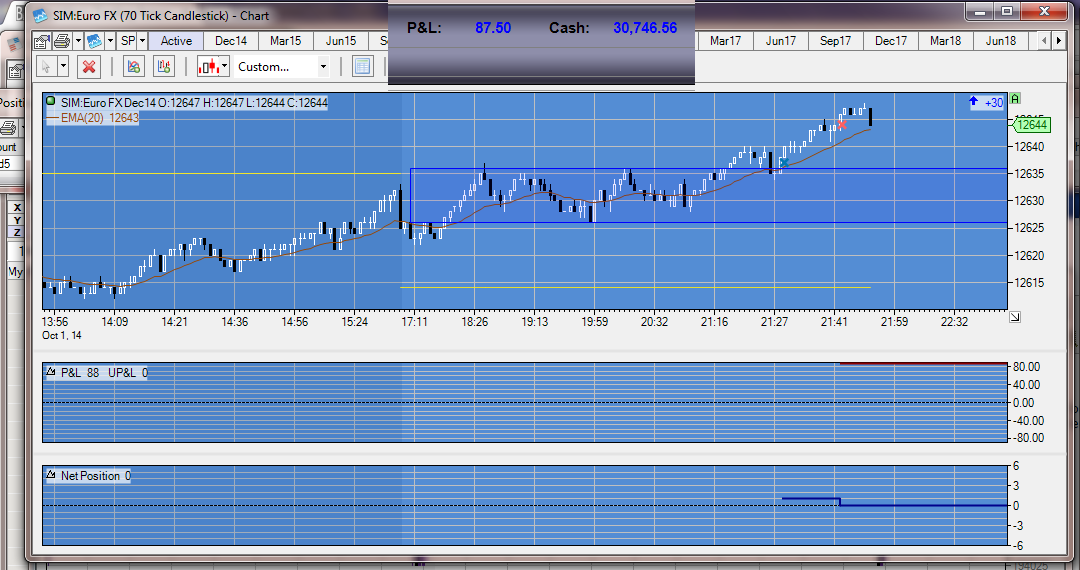Click the blue chart template icon
This screenshot has height=570, width=1080.
pos(94,41)
